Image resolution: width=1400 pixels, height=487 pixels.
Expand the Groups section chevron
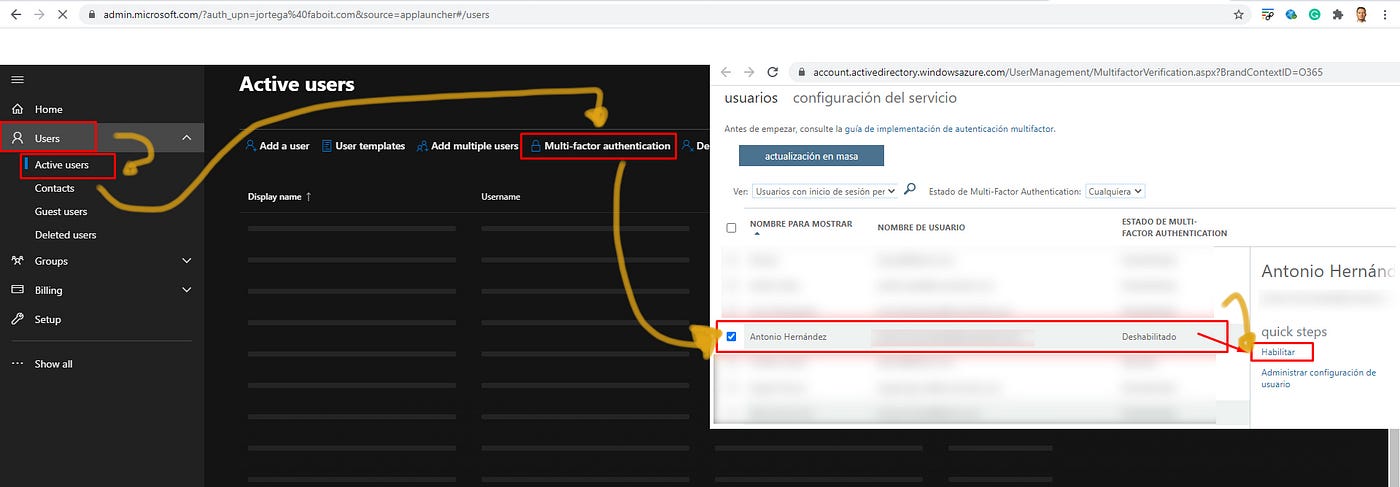click(187, 261)
